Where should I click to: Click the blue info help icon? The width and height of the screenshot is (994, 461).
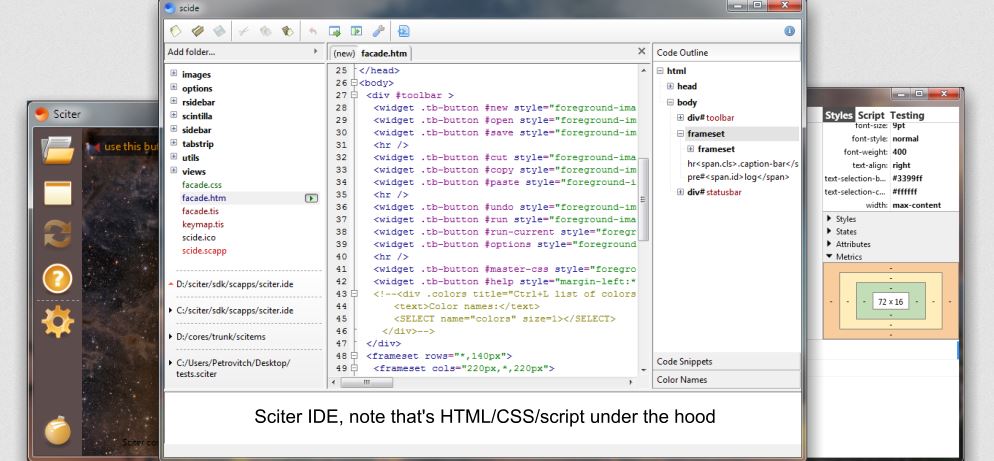(789, 30)
